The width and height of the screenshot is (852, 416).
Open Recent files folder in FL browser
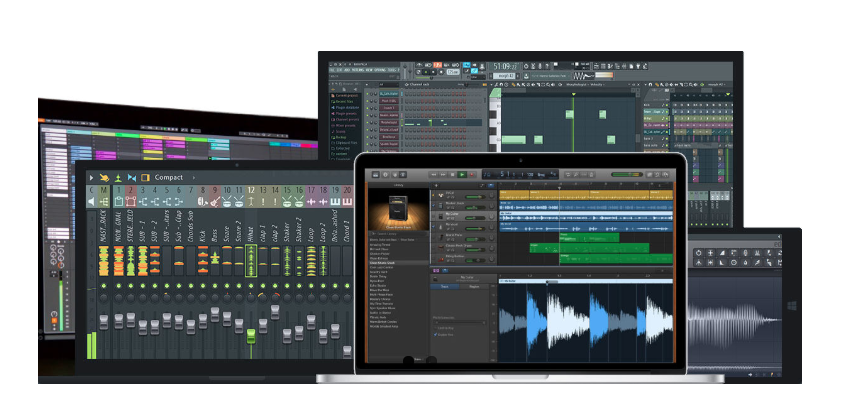point(344,102)
